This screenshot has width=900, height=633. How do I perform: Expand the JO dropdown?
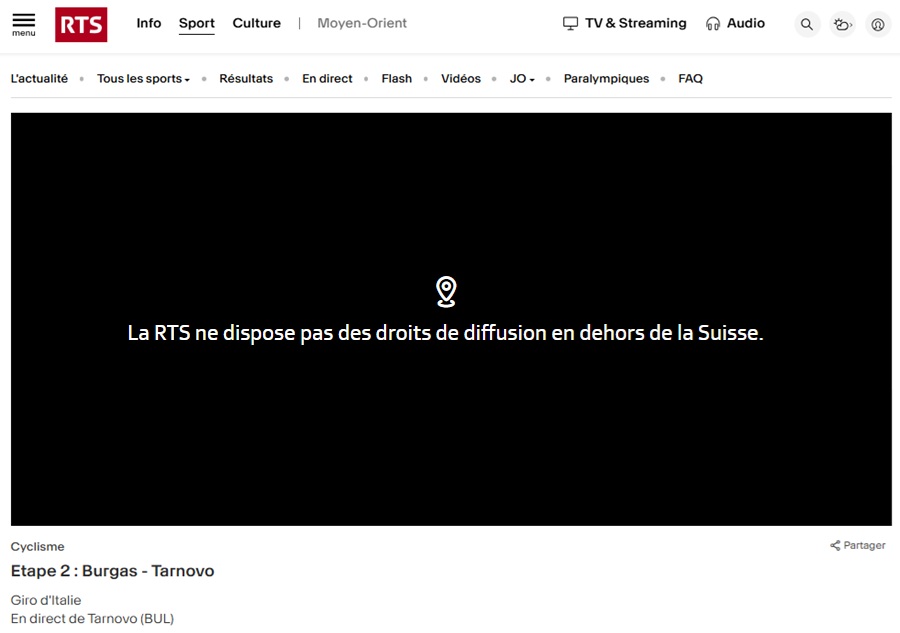[522, 79]
